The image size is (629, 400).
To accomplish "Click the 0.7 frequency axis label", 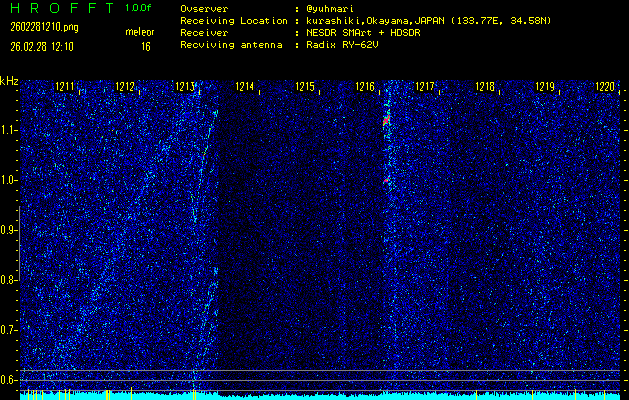I will point(9,330).
